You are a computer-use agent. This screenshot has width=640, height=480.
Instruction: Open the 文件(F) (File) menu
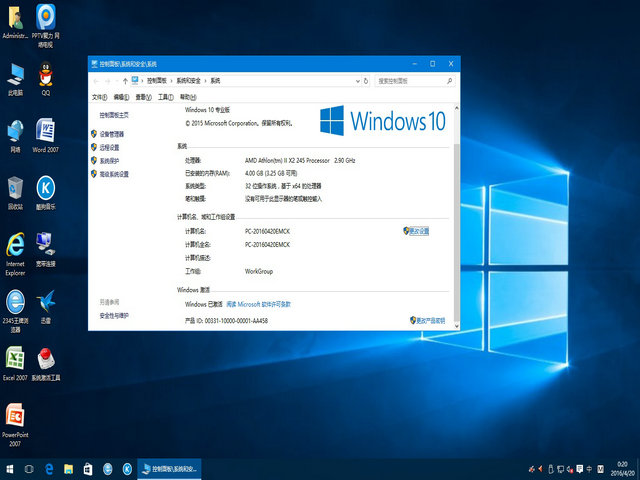coord(100,97)
